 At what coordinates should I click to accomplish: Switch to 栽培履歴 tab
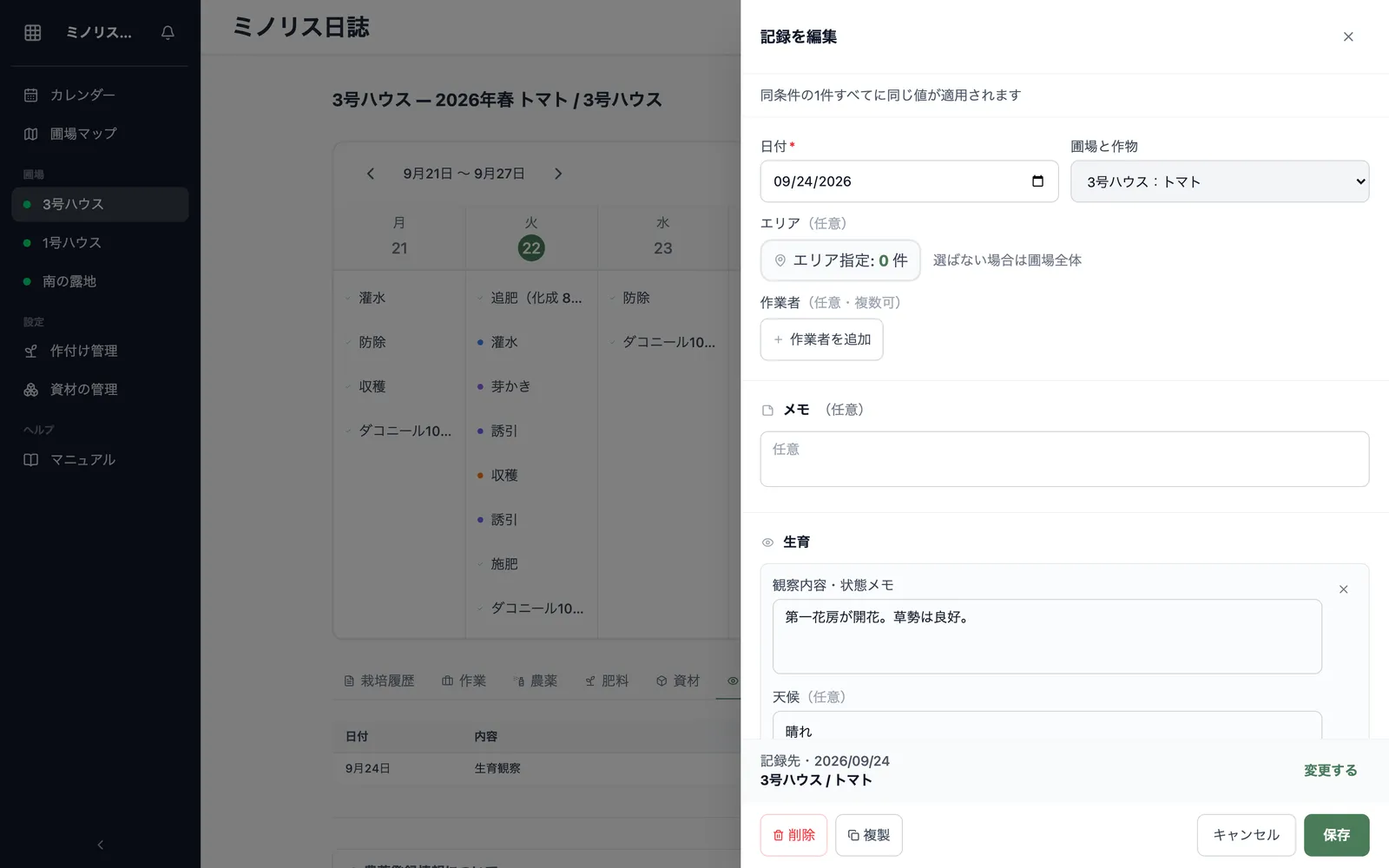379,681
